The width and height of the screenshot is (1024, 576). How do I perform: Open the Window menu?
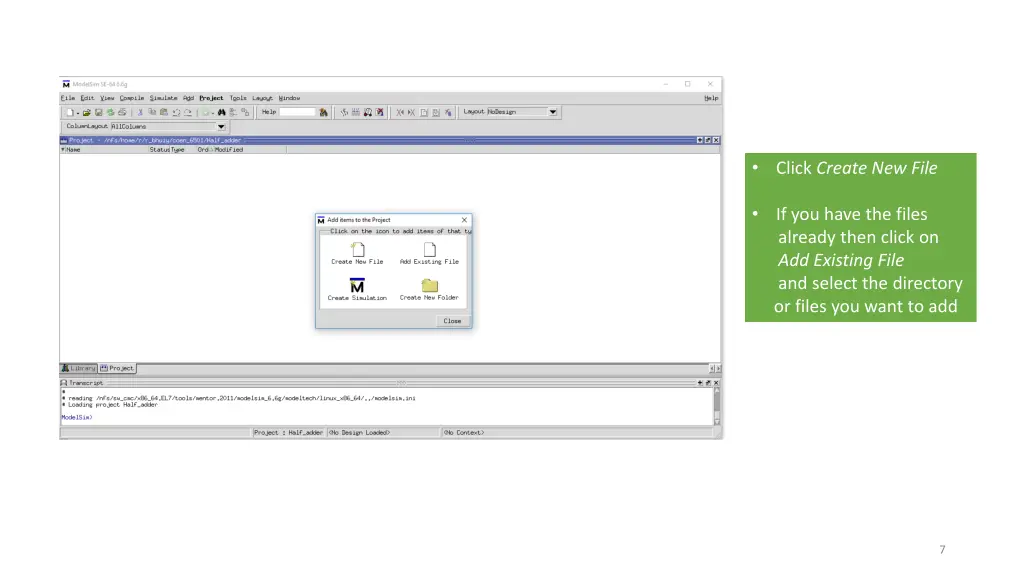pyautogui.click(x=289, y=98)
